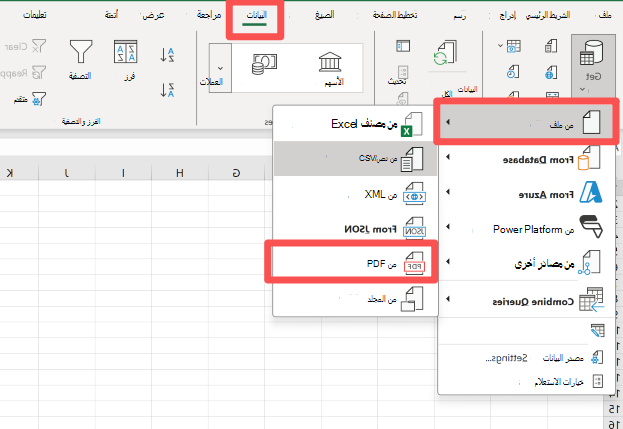The height and width of the screenshot is (429, 623).
Task: Switch to the Automate (أتمتة) tab
Action: click(x=111, y=15)
